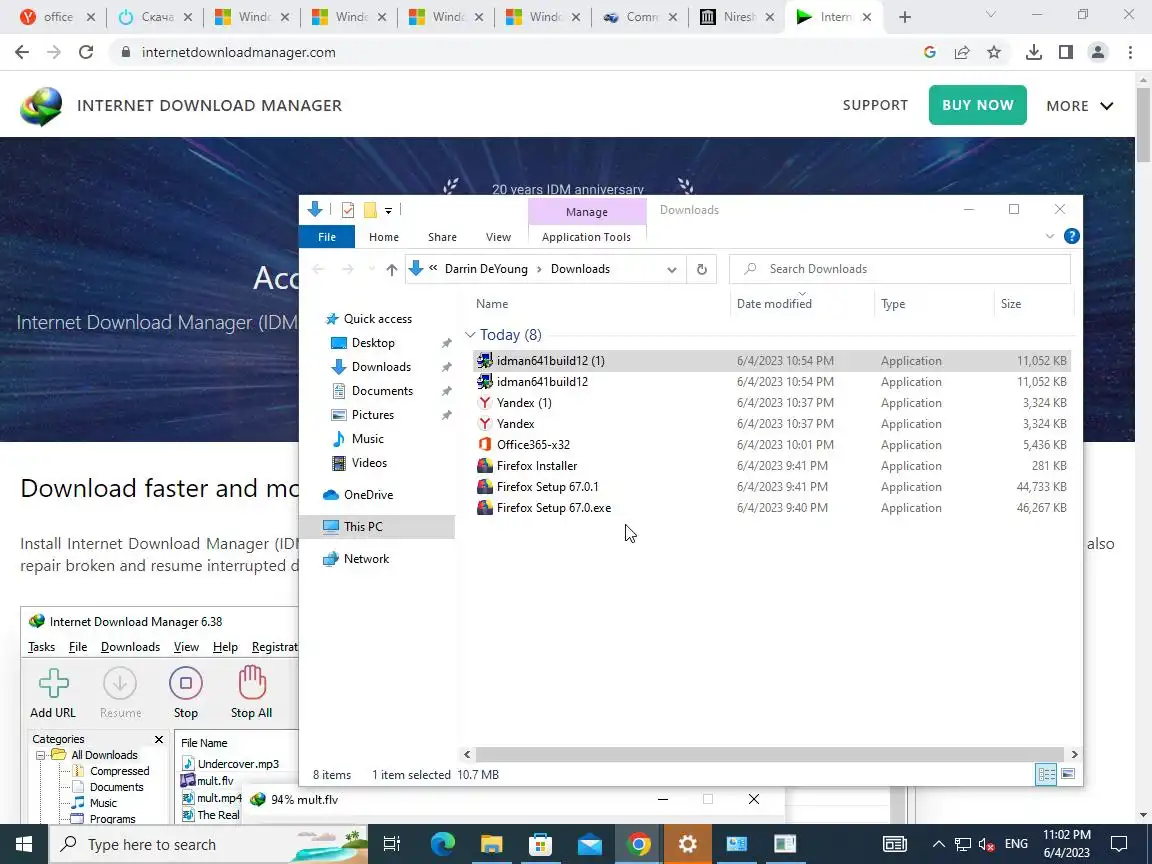Screen dimensions: 1152x864
Task: Click Stop All hand icon in IDM
Action: click(x=251, y=693)
